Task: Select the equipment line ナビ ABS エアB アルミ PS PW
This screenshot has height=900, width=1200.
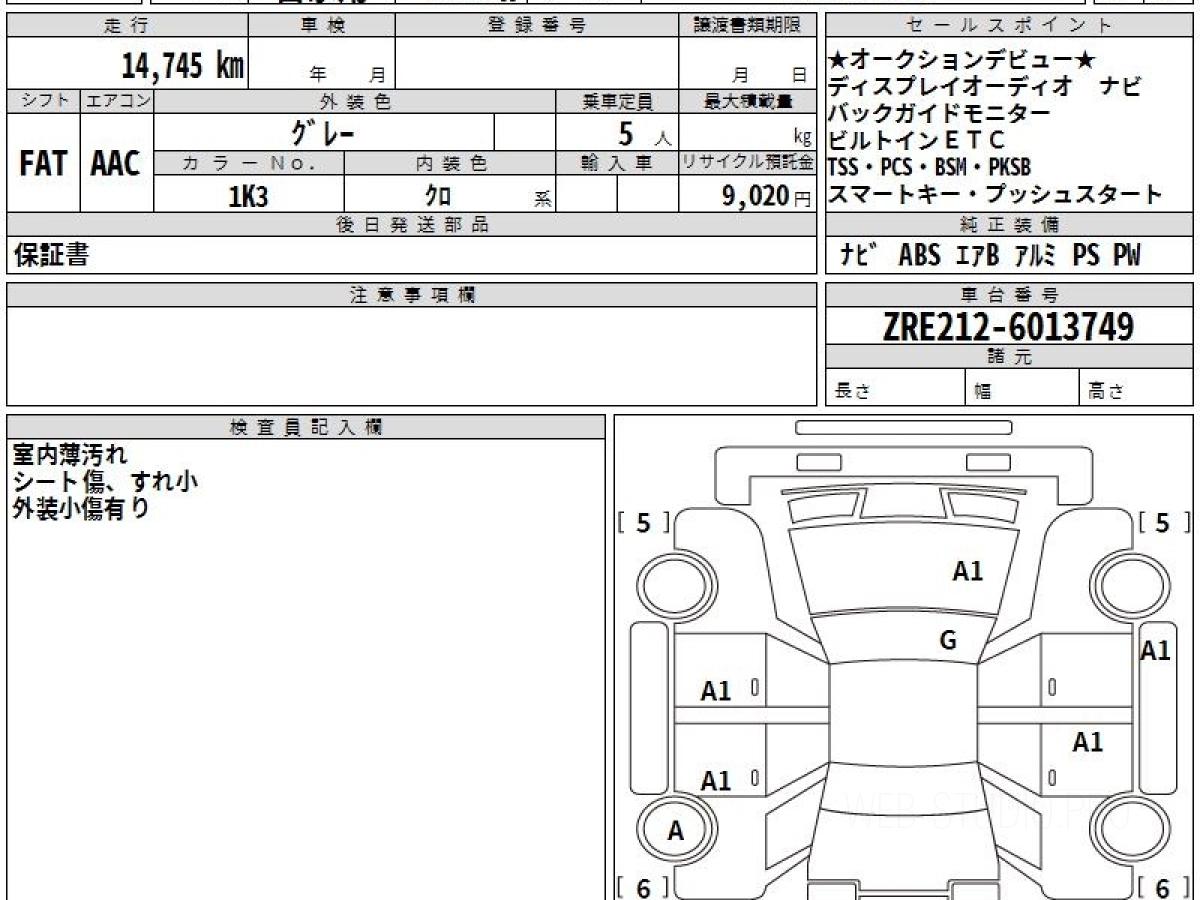Action: 989,255
